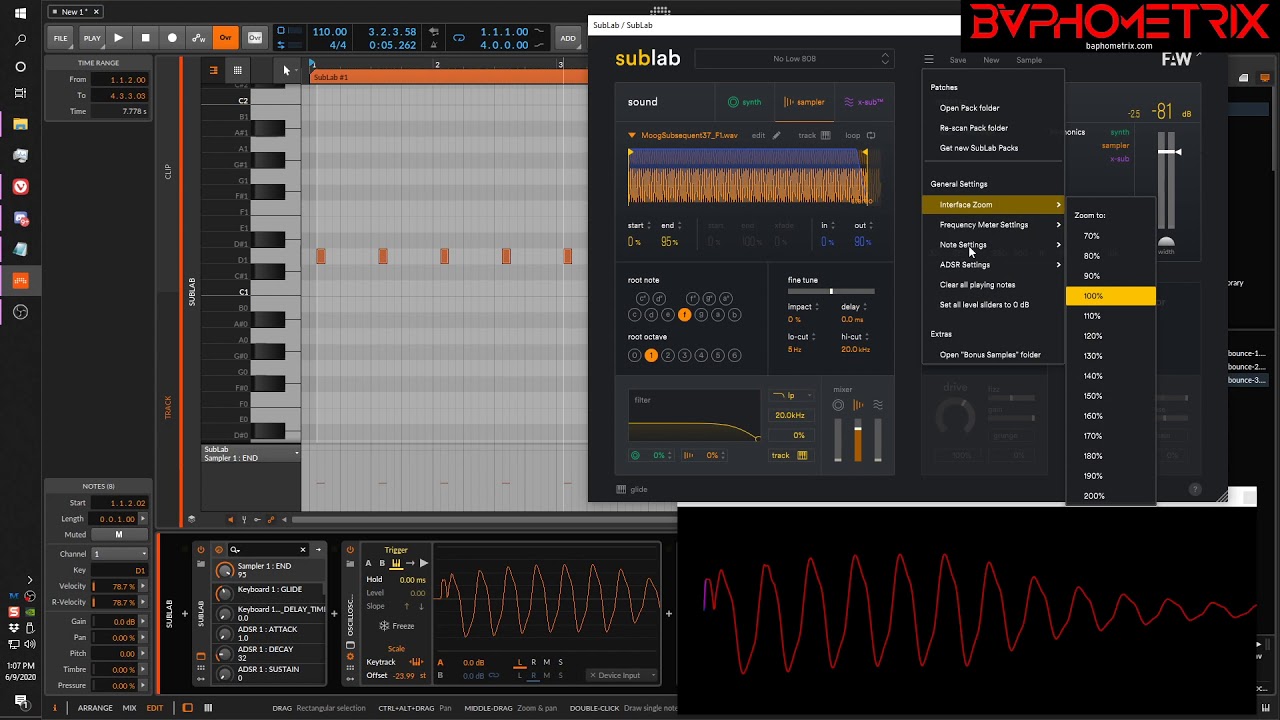Viewport: 1280px width, 720px height.
Task: Expand the MoogSubsequent37_F1.wav sample dropdown
Action: 632,136
